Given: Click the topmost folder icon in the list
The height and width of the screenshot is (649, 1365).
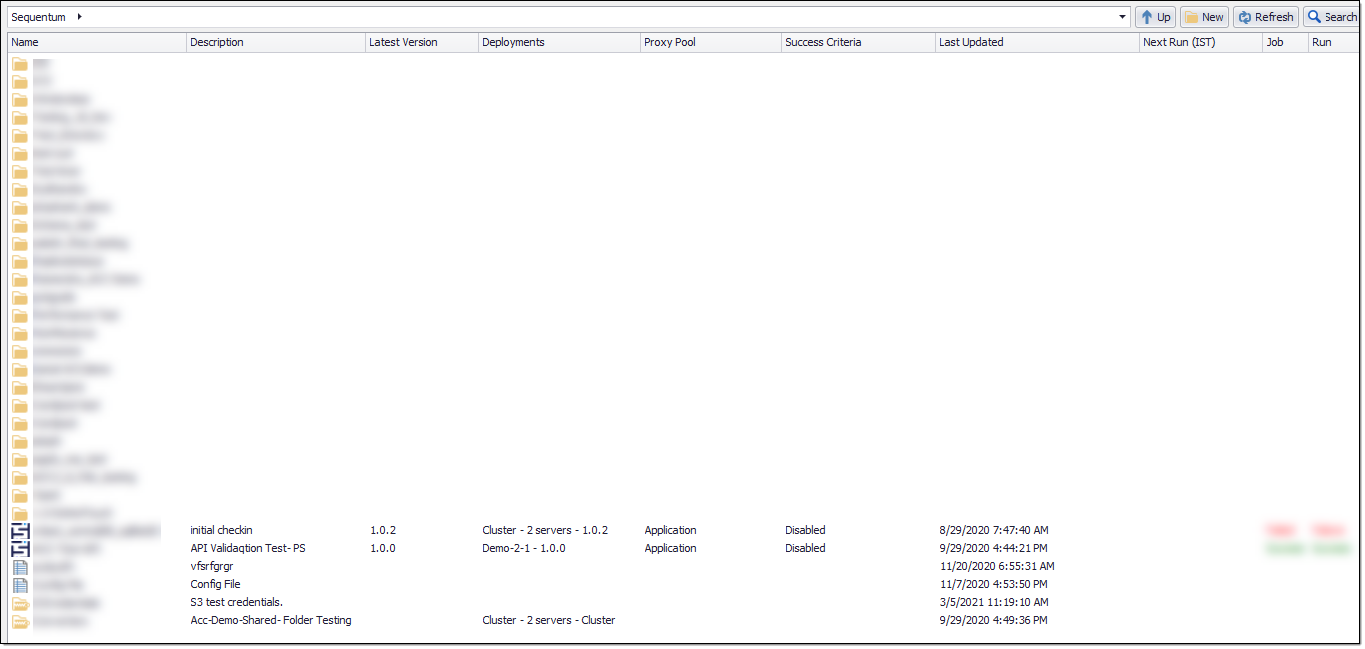Looking at the screenshot, I should [x=20, y=63].
